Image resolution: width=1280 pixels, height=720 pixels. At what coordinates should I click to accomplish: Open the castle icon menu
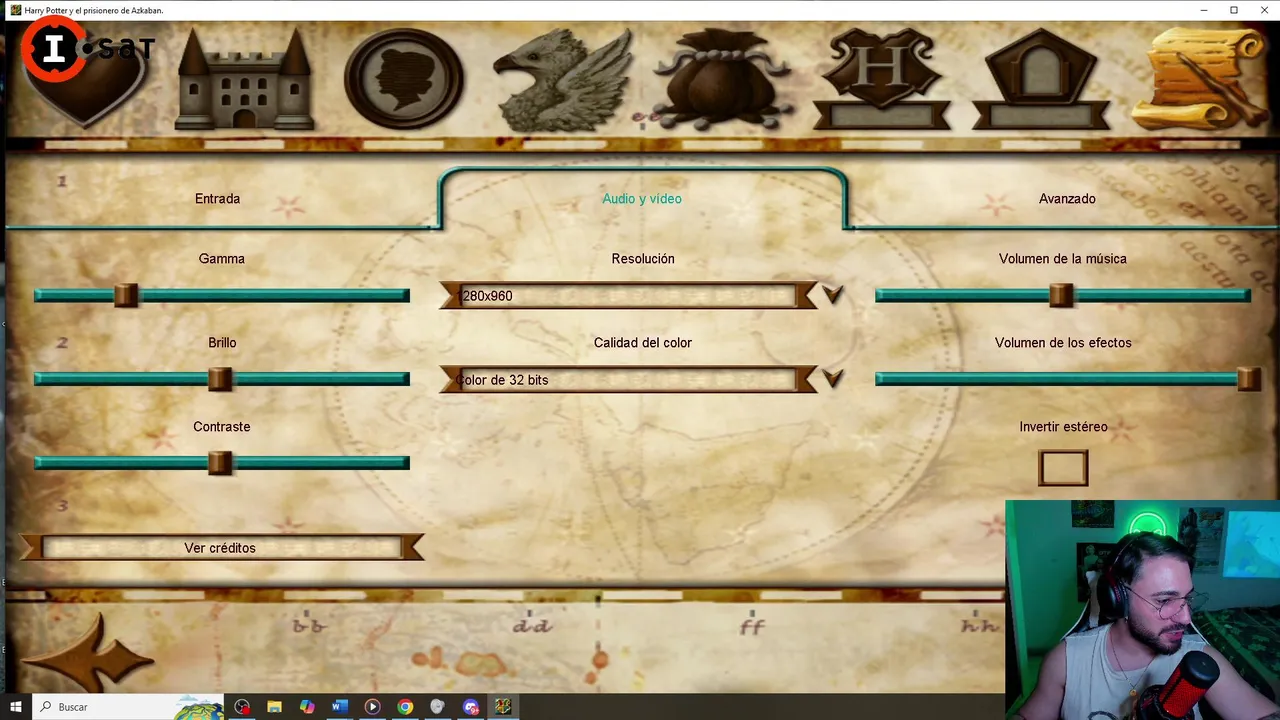[x=244, y=78]
